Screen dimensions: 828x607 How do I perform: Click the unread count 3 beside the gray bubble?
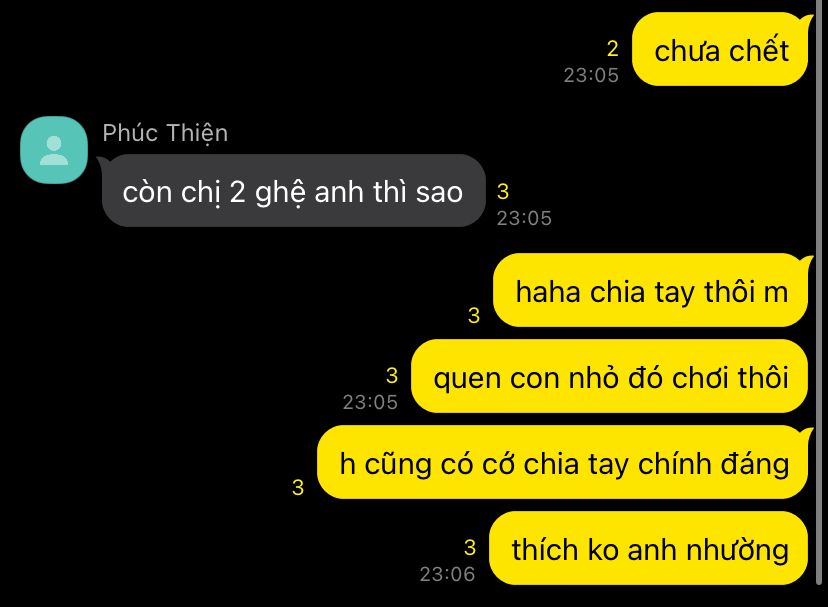click(x=503, y=191)
